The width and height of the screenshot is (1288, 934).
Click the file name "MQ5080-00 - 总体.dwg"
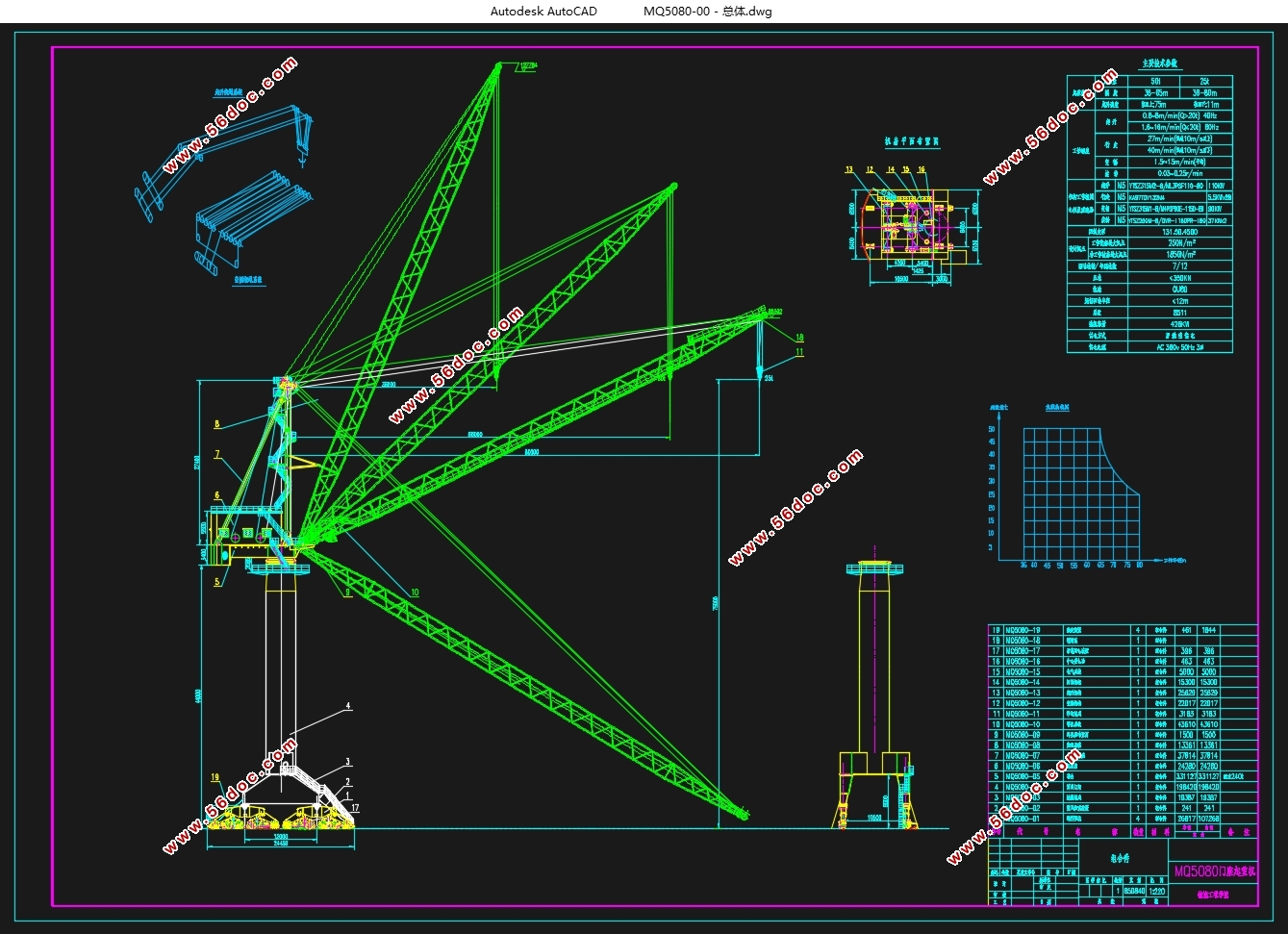(x=708, y=12)
